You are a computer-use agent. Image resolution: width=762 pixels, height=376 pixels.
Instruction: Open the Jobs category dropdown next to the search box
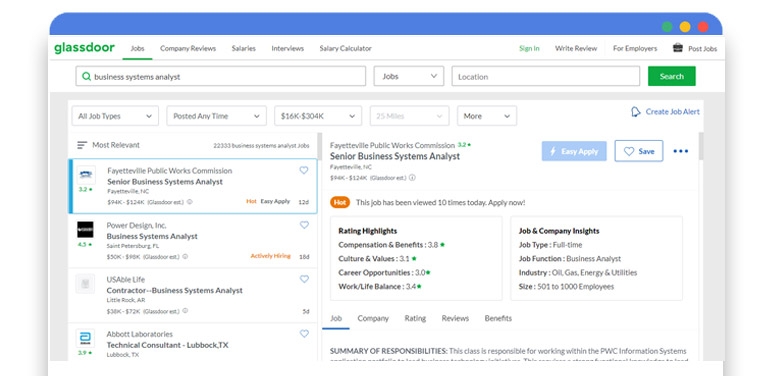tap(408, 76)
